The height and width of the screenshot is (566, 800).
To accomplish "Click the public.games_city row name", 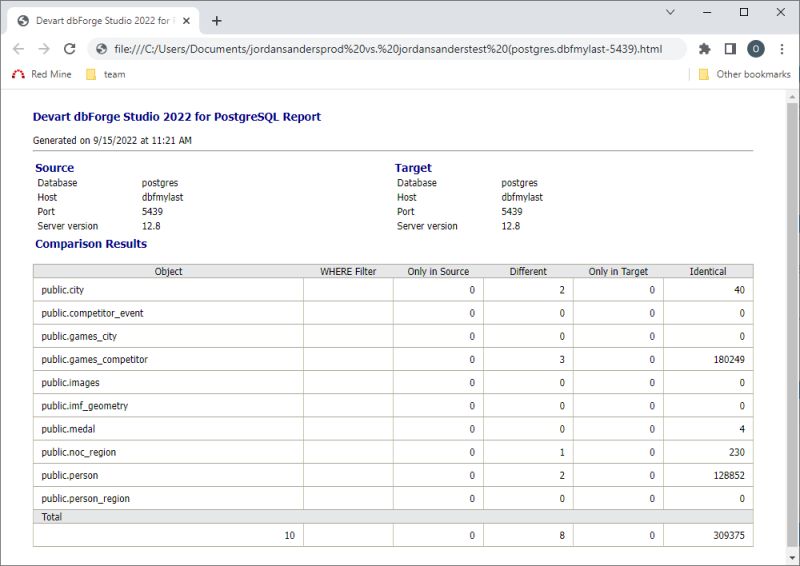I will tap(79, 336).
